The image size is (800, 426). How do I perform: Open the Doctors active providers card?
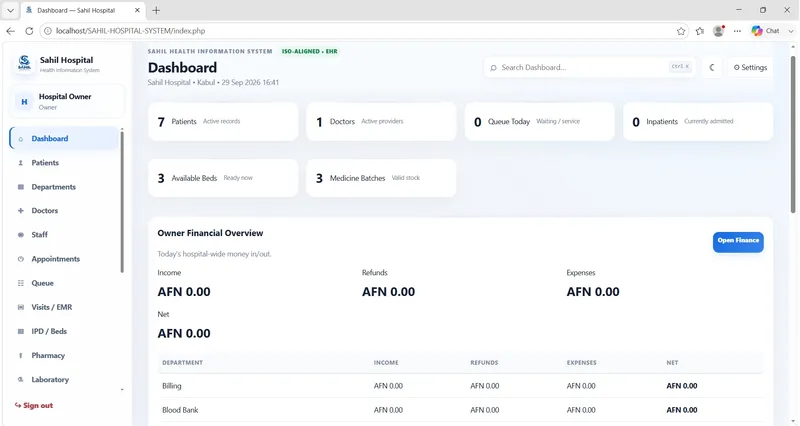pyautogui.click(x=381, y=121)
